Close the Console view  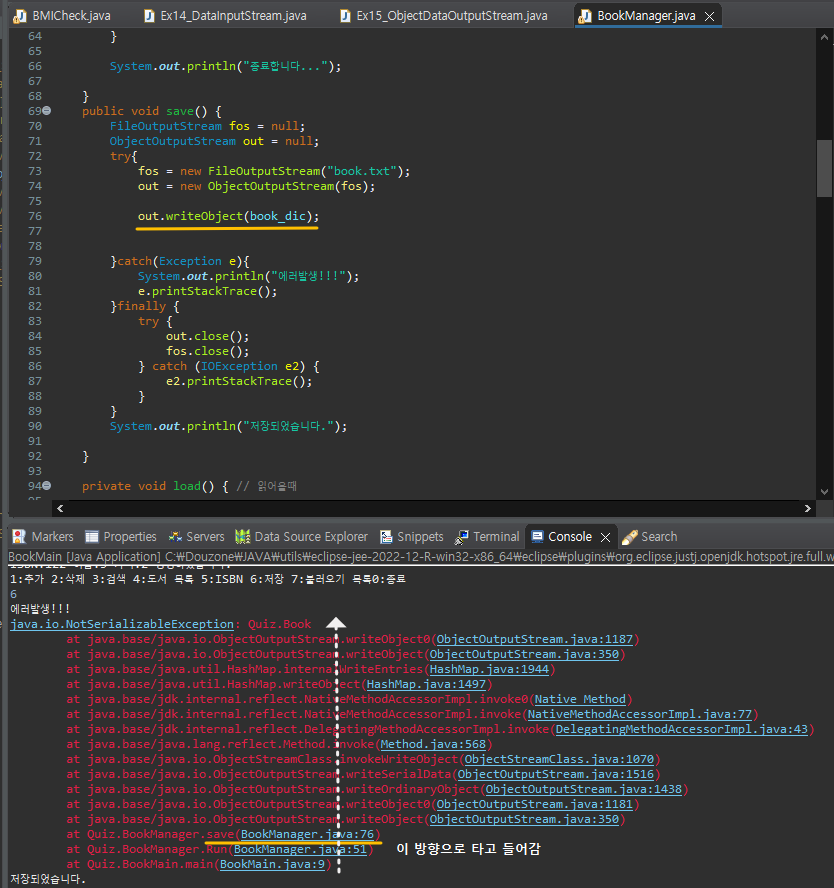coord(605,537)
